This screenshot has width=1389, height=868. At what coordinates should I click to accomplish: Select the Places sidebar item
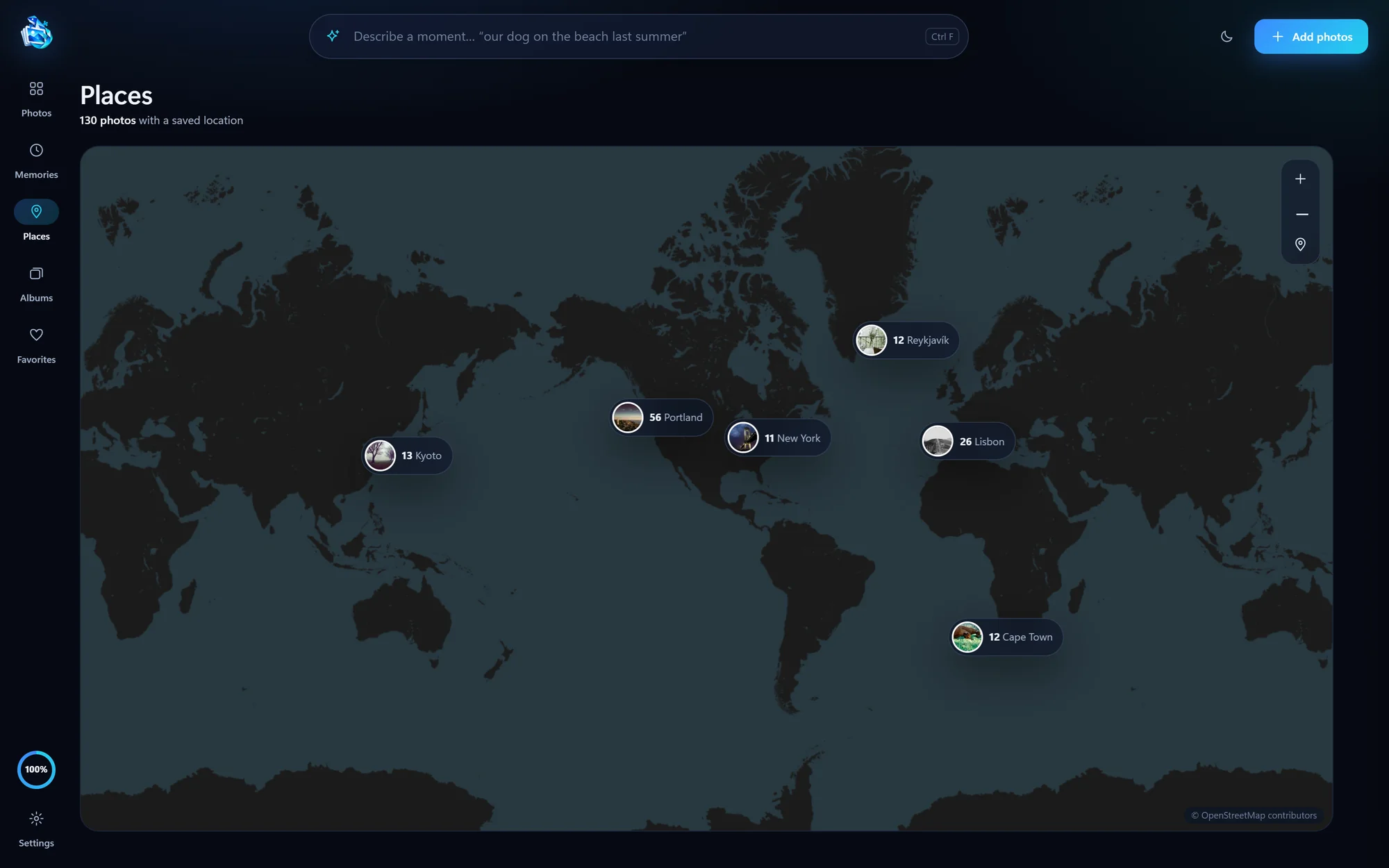click(x=36, y=222)
